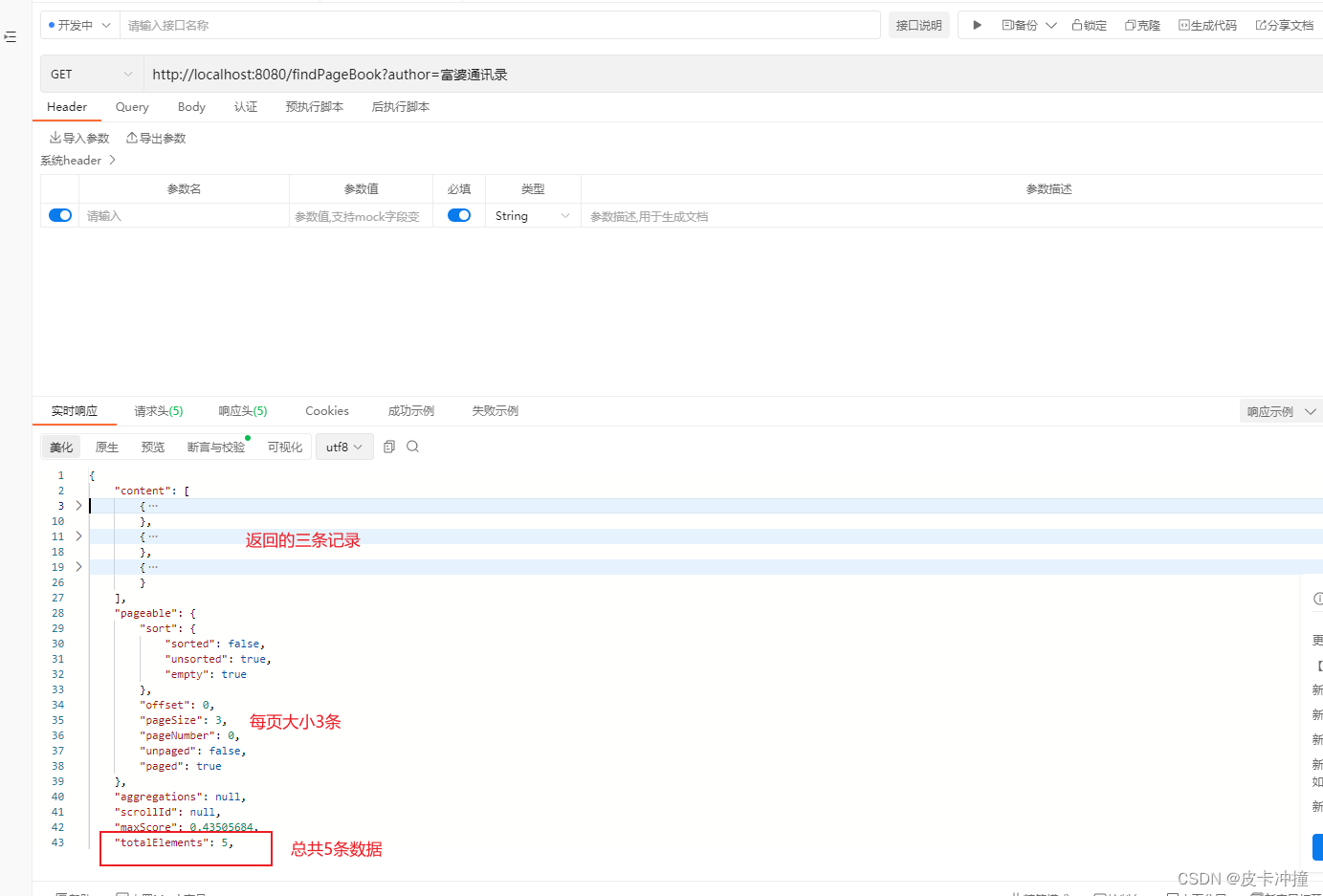Expand the folded JSON object on line 11

tap(78, 536)
